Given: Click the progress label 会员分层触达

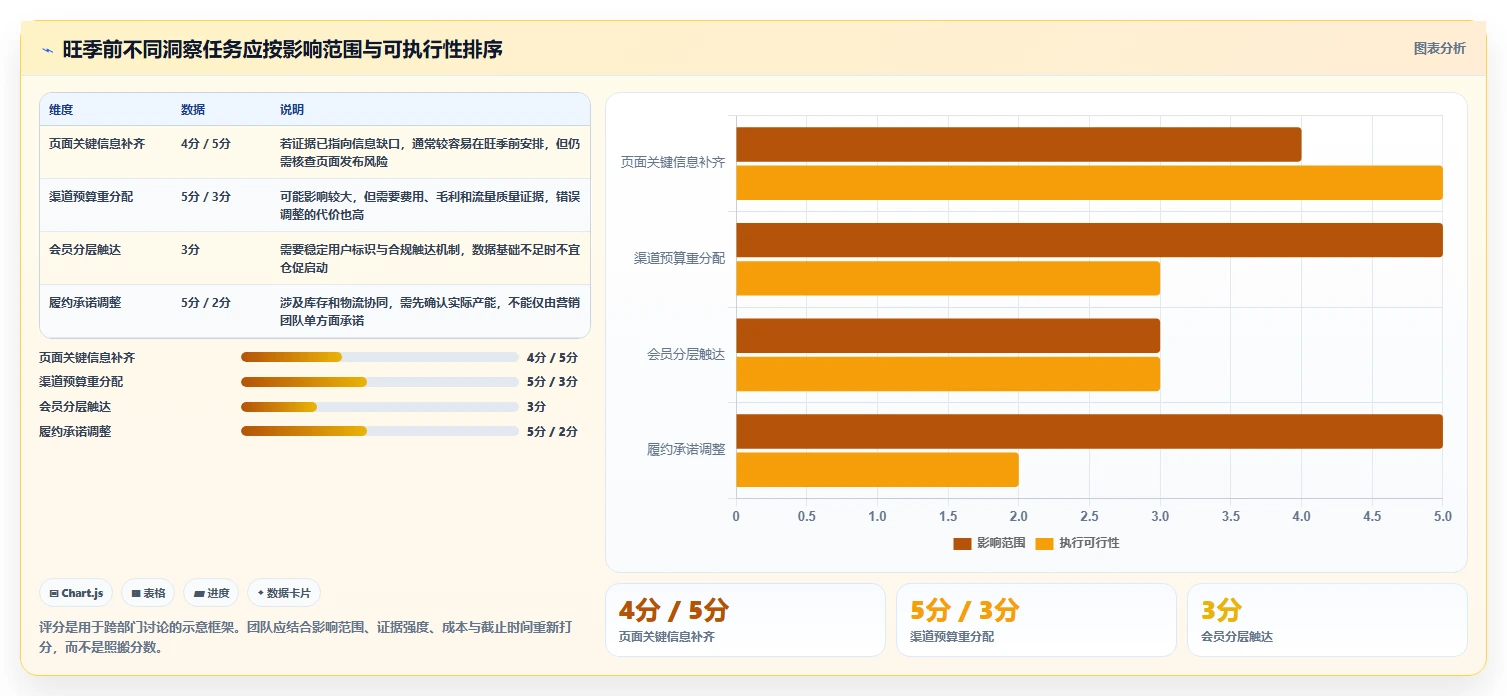Looking at the screenshot, I should click(x=75, y=407).
